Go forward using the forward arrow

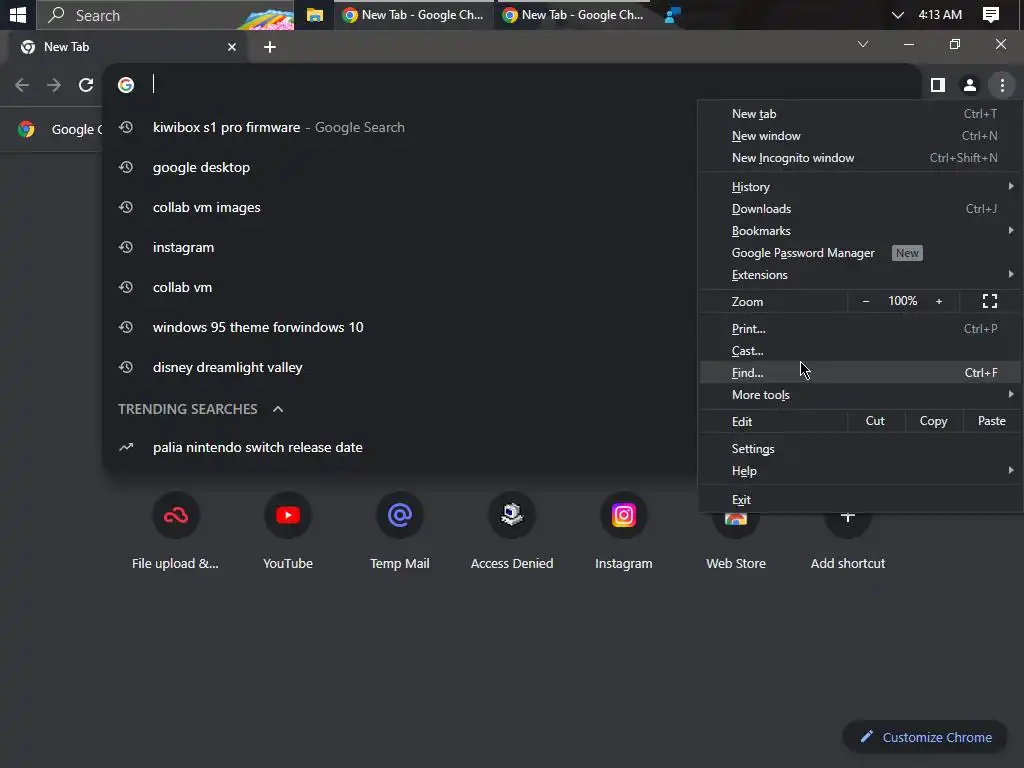click(54, 85)
